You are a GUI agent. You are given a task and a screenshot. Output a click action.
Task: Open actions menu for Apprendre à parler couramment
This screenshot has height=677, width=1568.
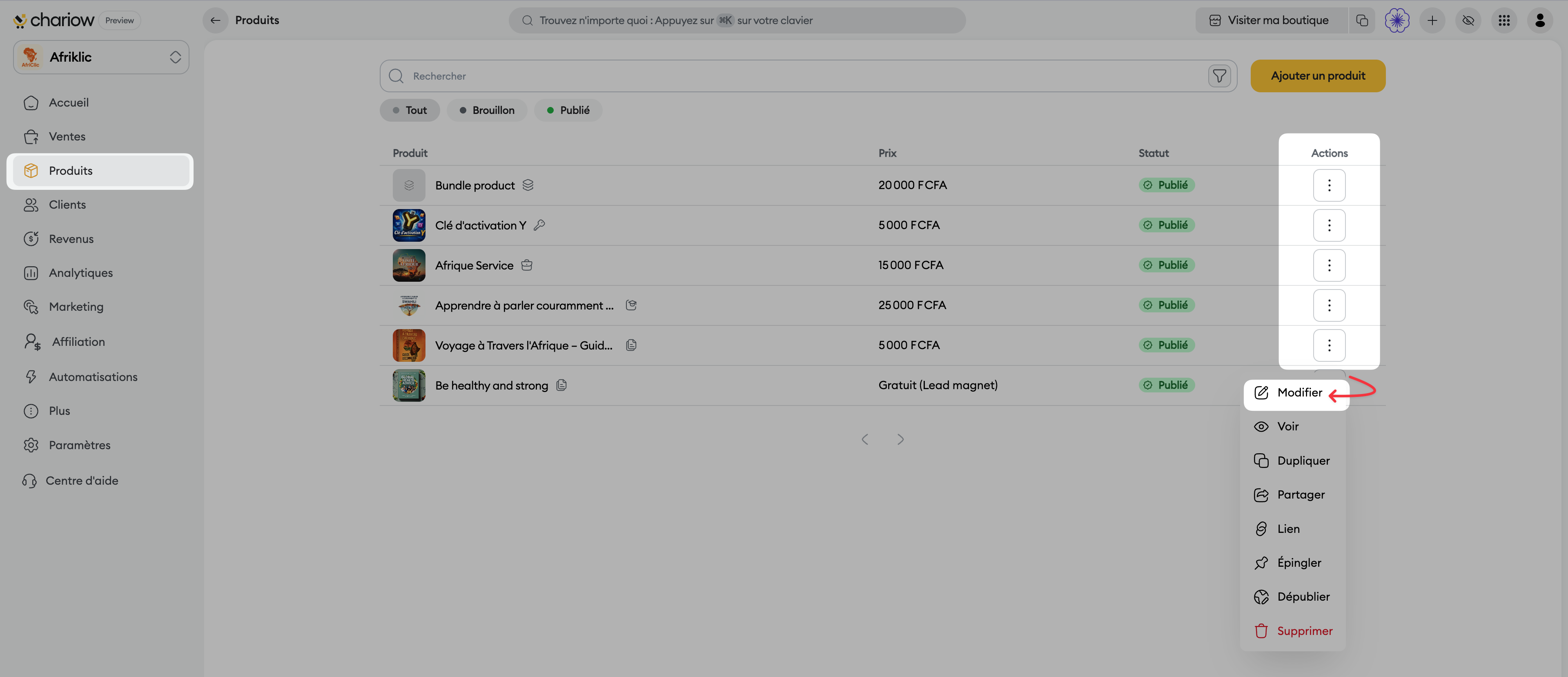(1329, 305)
